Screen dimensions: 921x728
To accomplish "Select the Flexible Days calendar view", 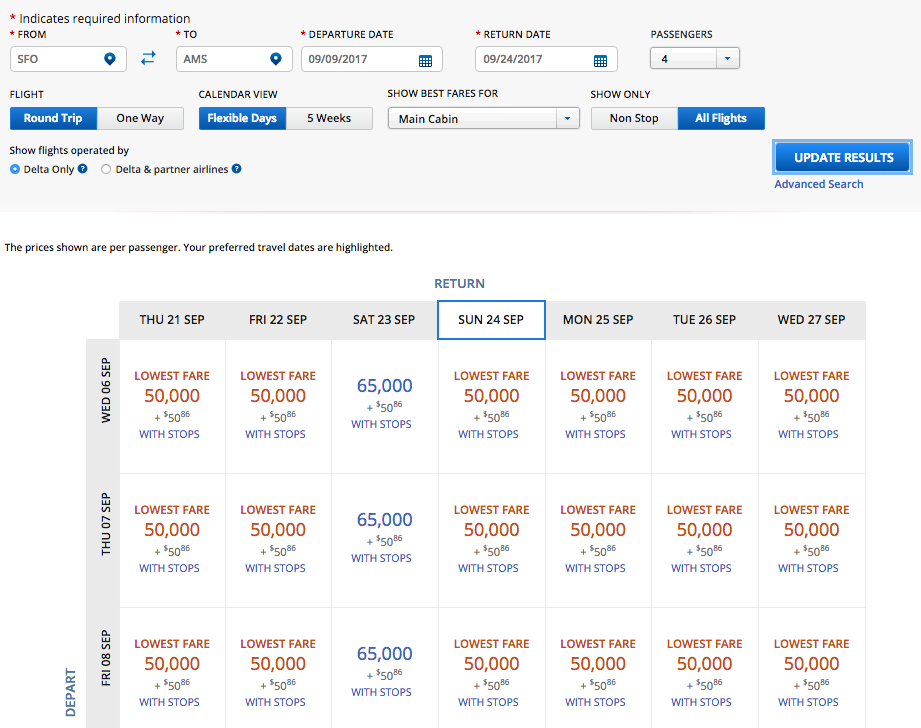I will 242,118.
